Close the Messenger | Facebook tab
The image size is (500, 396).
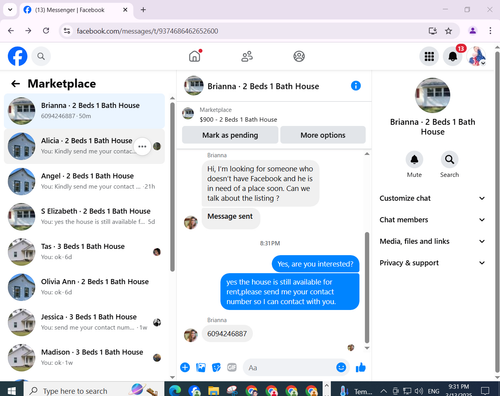[125, 10]
